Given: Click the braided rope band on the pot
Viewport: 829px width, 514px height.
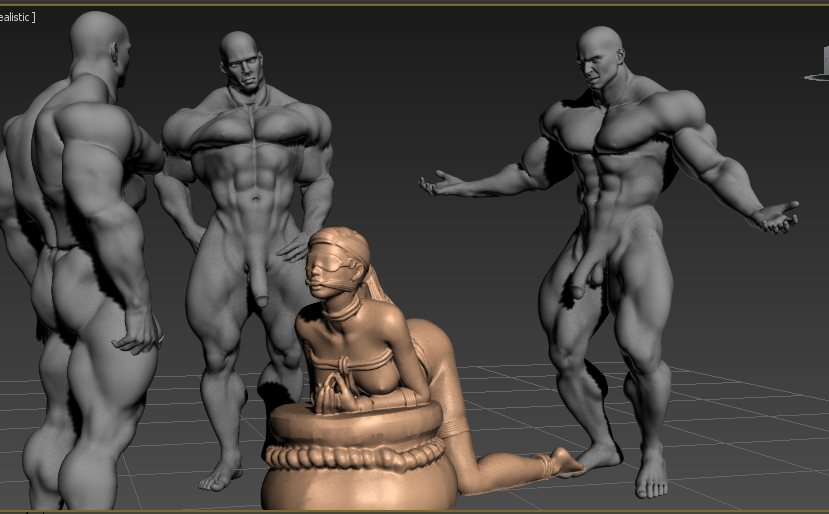Looking at the screenshot, I should (x=355, y=456).
